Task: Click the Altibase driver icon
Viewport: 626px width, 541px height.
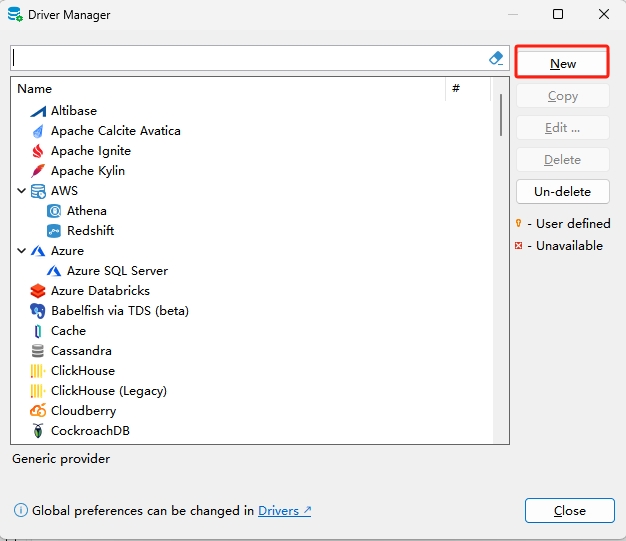Action: 38,111
